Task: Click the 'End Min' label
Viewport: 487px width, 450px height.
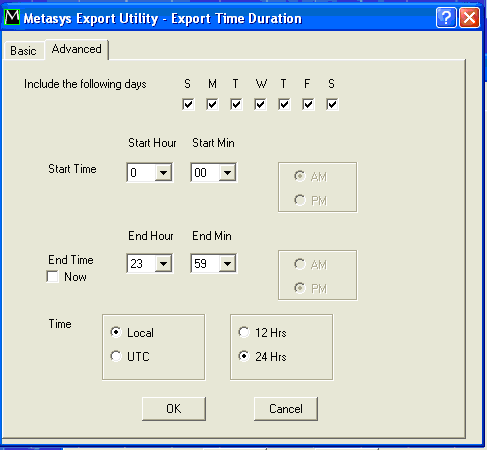Action: [212, 236]
